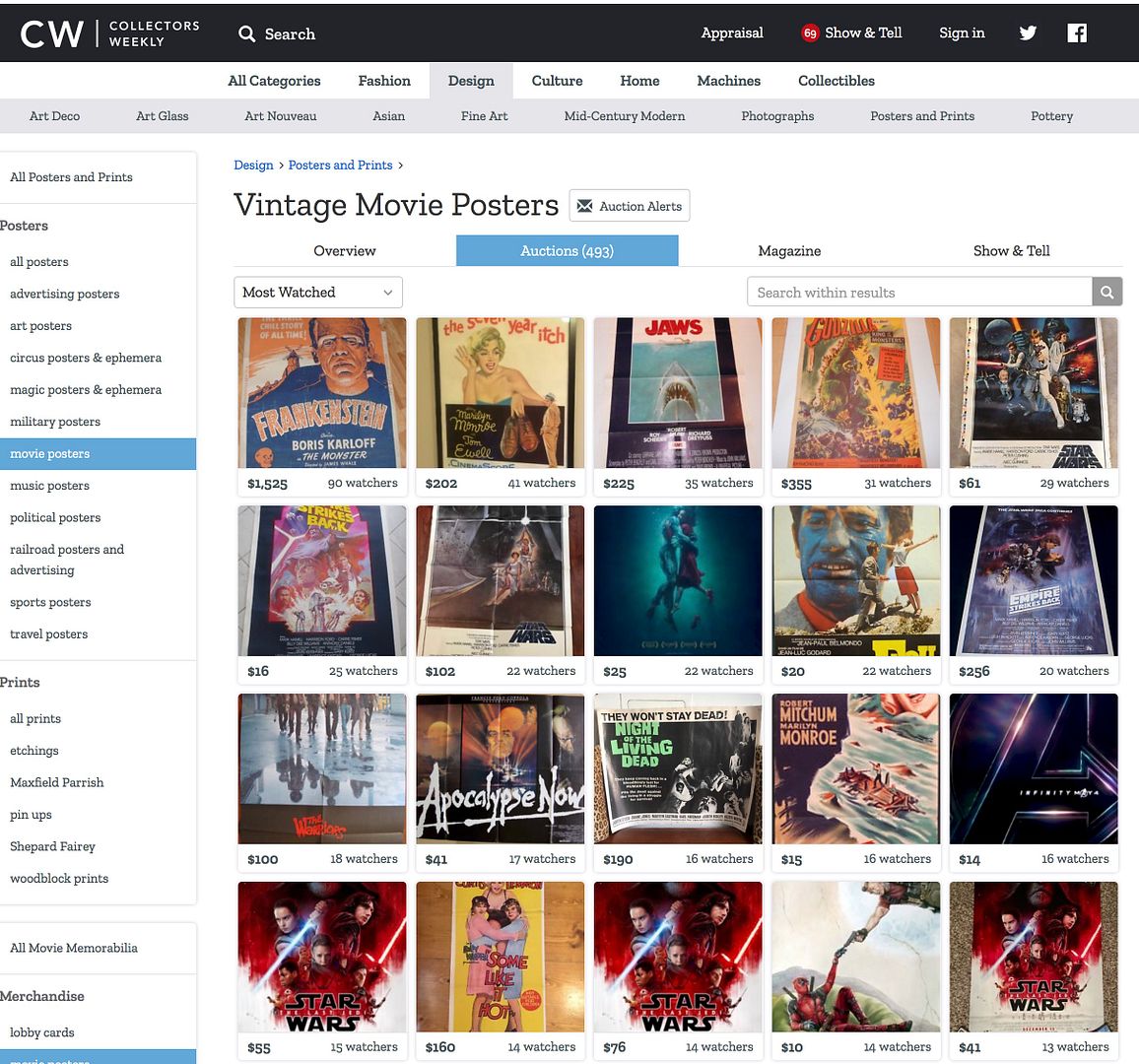Go to Art Deco subcategory

[54, 116]
